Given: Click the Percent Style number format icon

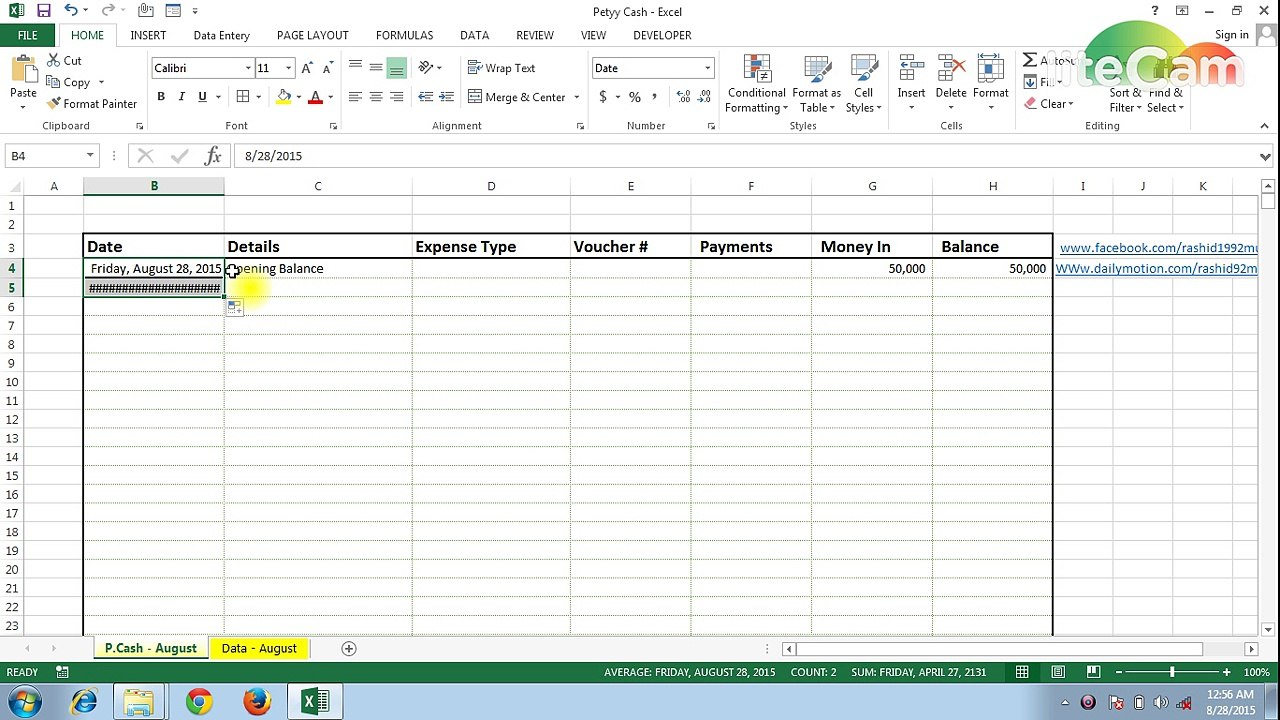Looking at the screenshot, I should coord(634,97).
